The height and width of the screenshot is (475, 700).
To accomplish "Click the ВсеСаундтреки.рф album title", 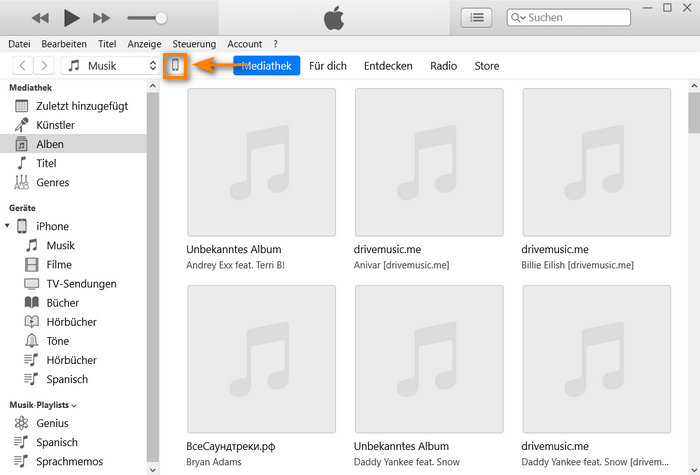I will point(230,446).
